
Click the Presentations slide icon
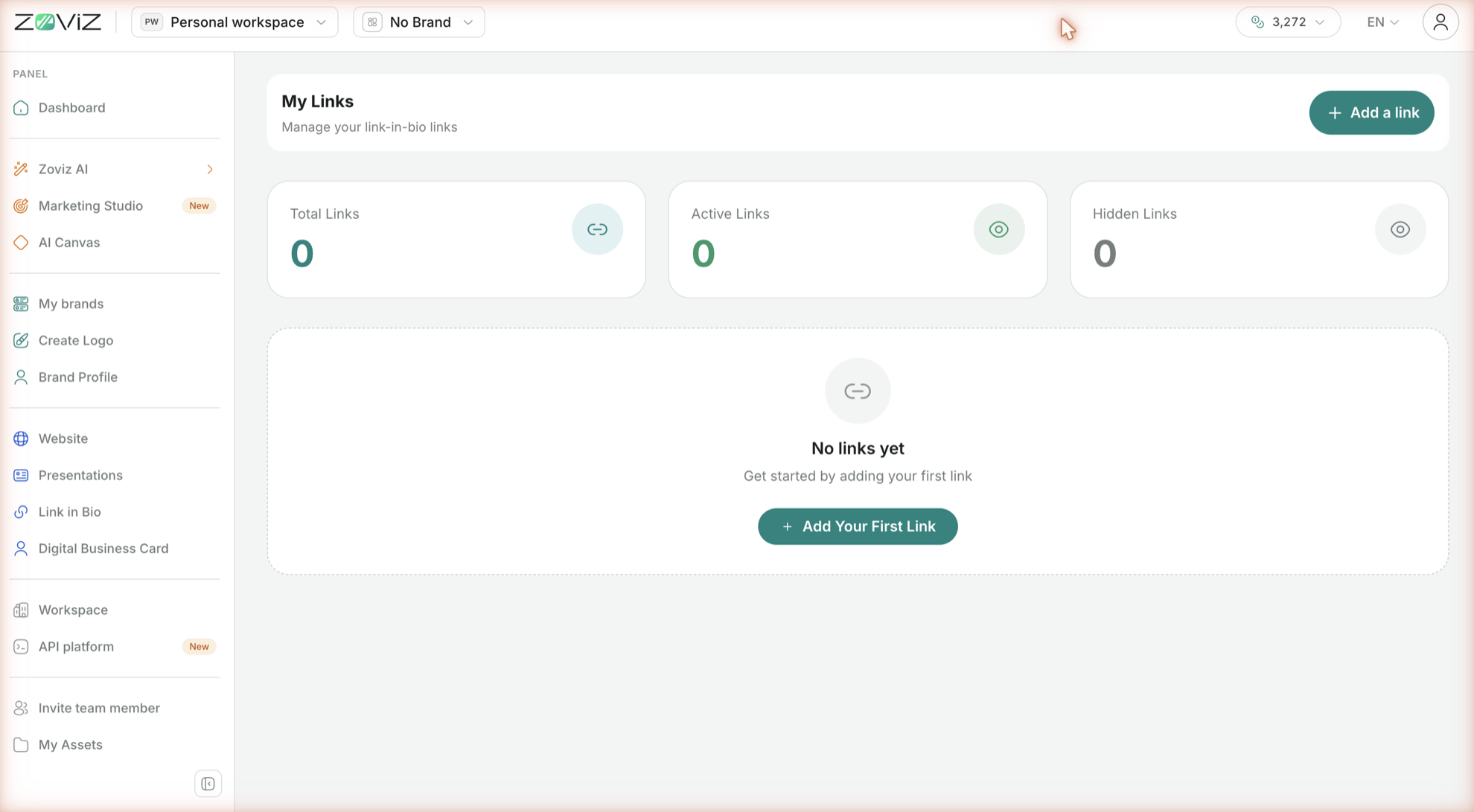tap(21, 475)
